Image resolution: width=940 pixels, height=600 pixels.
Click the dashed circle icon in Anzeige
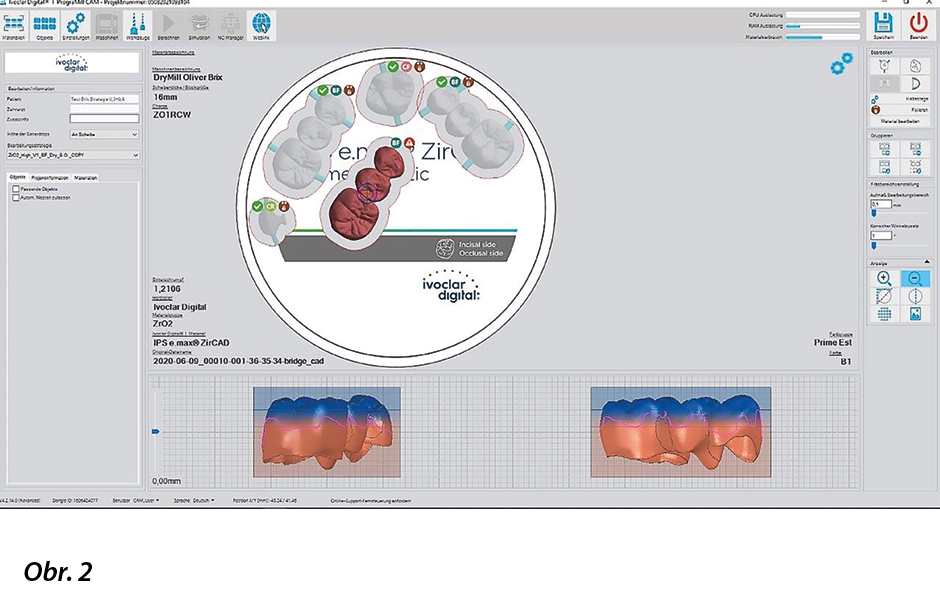point(915,296)
